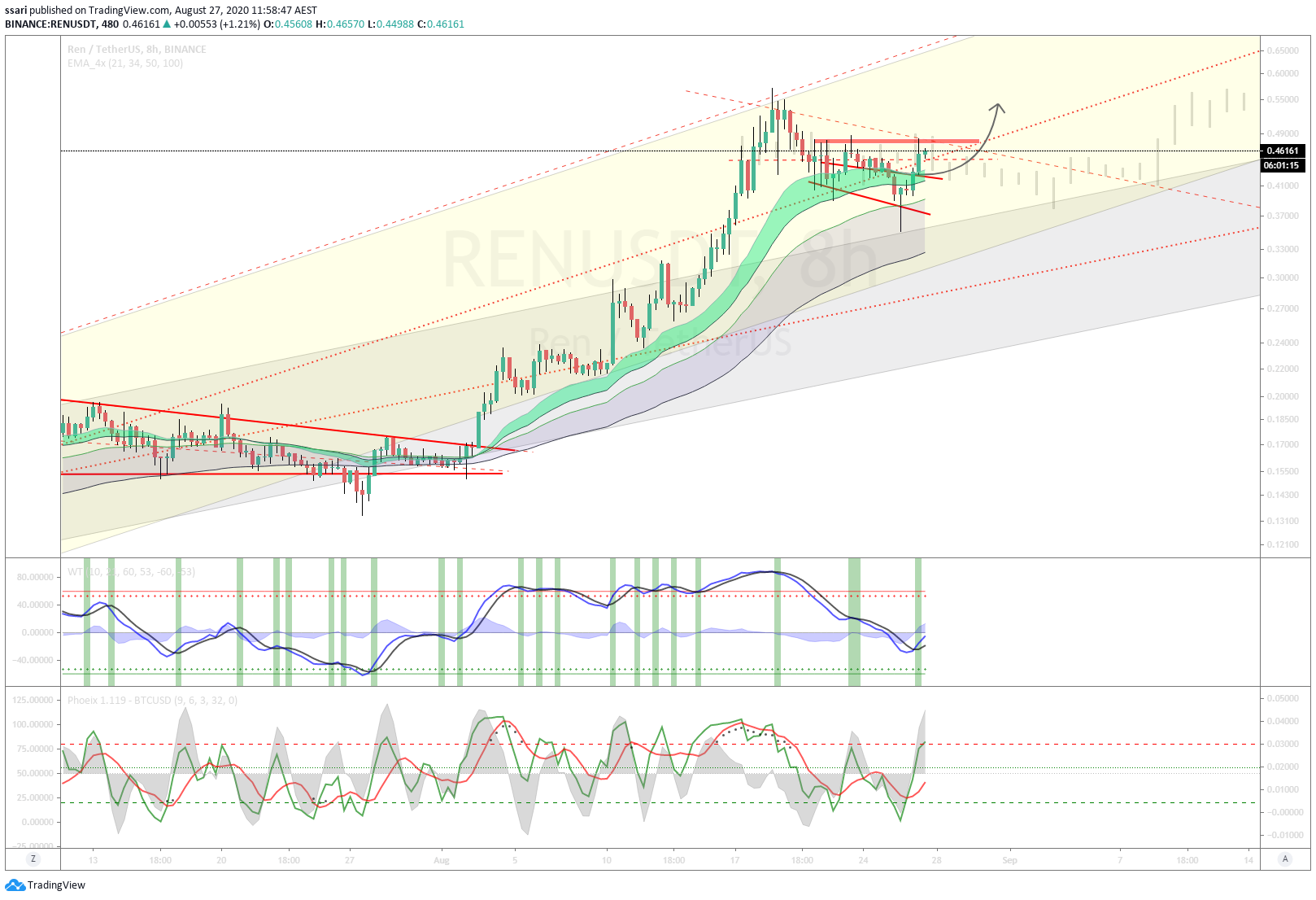Click the 0.65000 price axis label
This screenshot has height=900, width=1316.
coord(1283,50)
